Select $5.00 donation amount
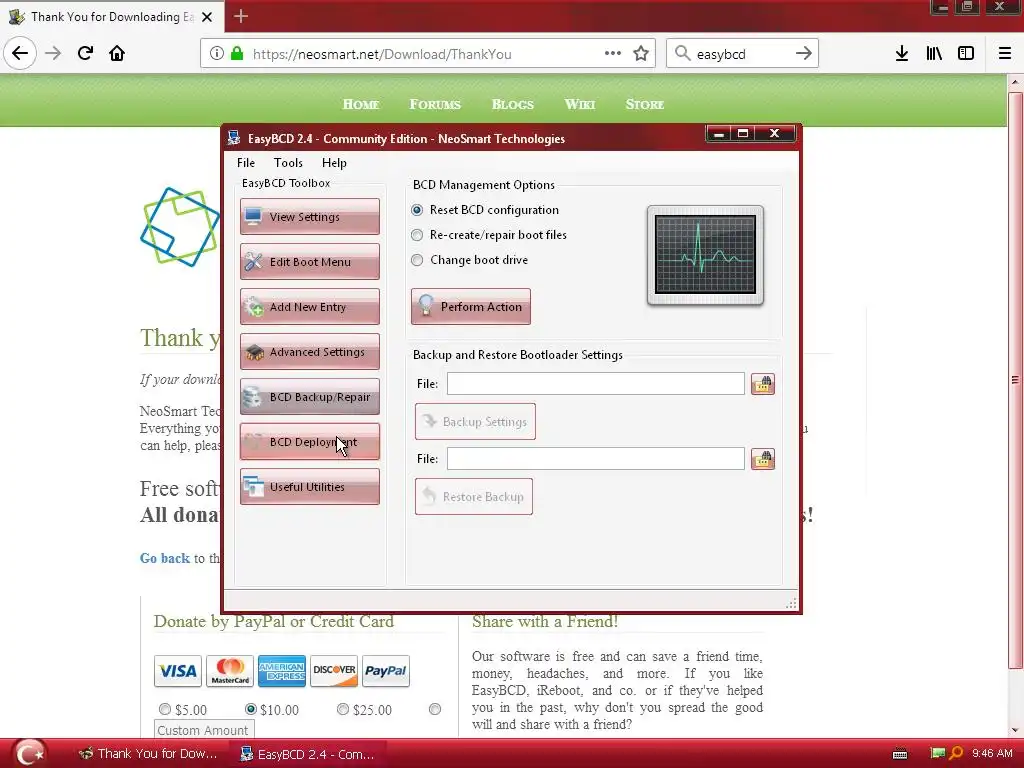1024x768 pixels. pos(165,709)
